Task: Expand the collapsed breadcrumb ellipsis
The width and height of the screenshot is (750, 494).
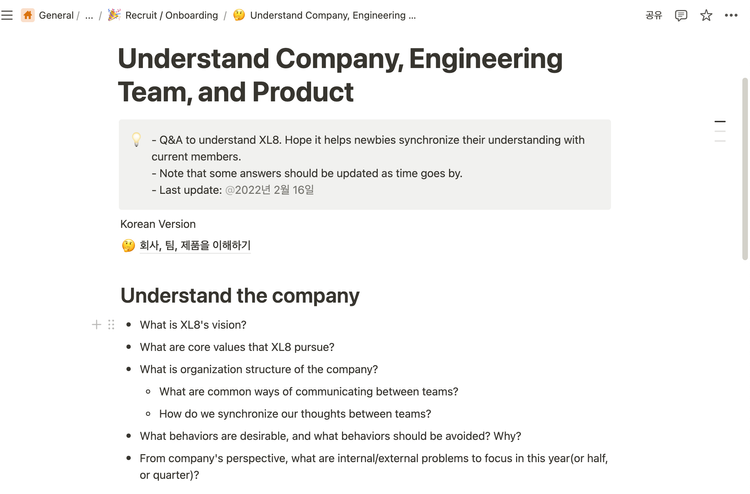Action: click(x=89, y=15)
